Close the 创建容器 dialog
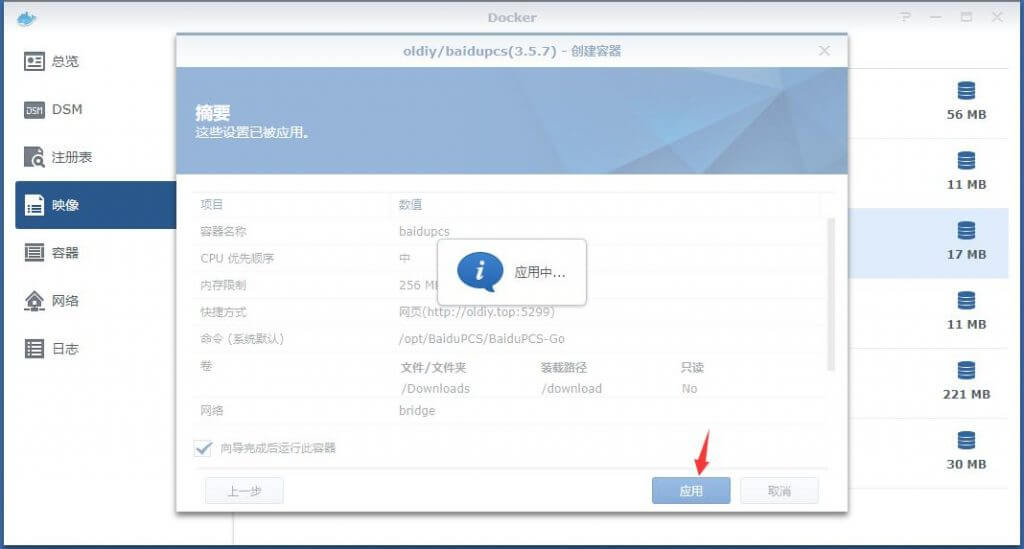 824,50
